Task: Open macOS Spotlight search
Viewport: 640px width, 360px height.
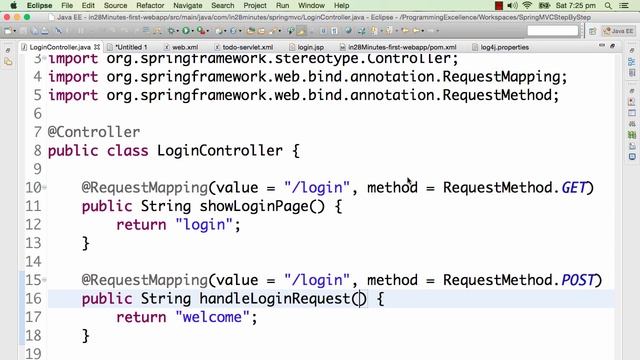Action: click(x=608, y=6)
